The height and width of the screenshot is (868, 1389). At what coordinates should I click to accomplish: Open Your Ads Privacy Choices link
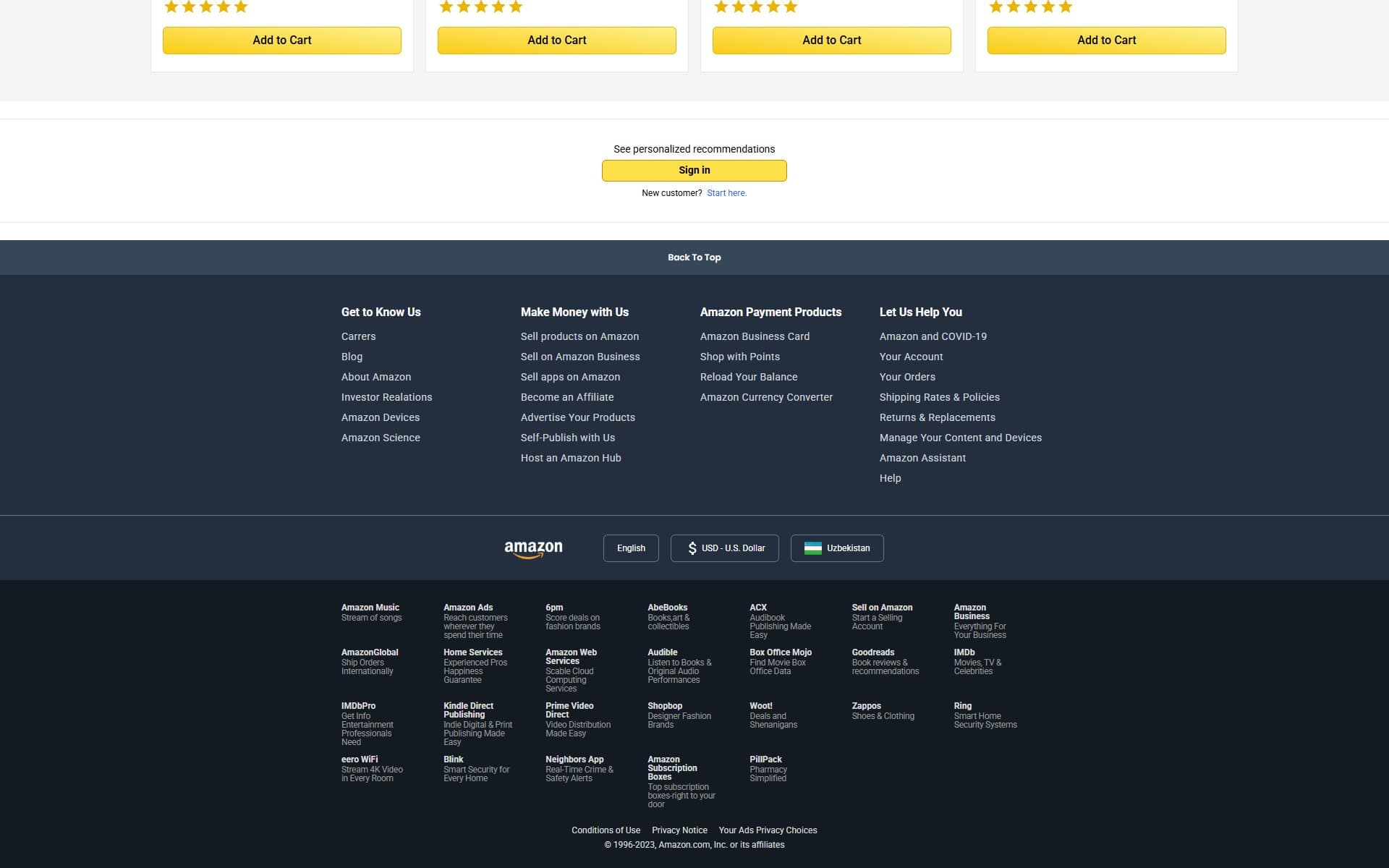click(x=768, y=830)
